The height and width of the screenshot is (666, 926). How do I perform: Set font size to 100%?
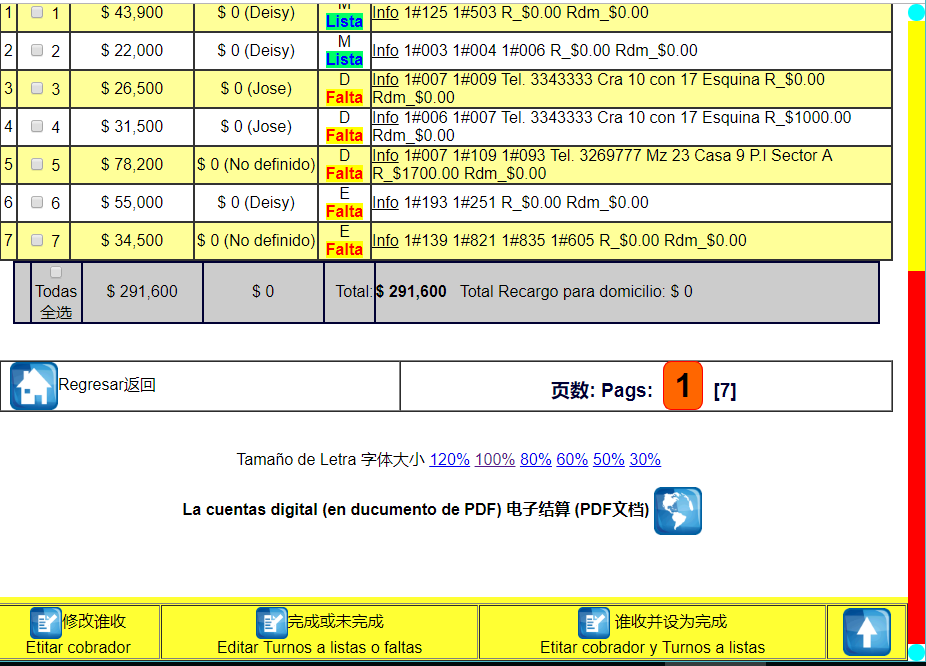(x=495, y=459)
